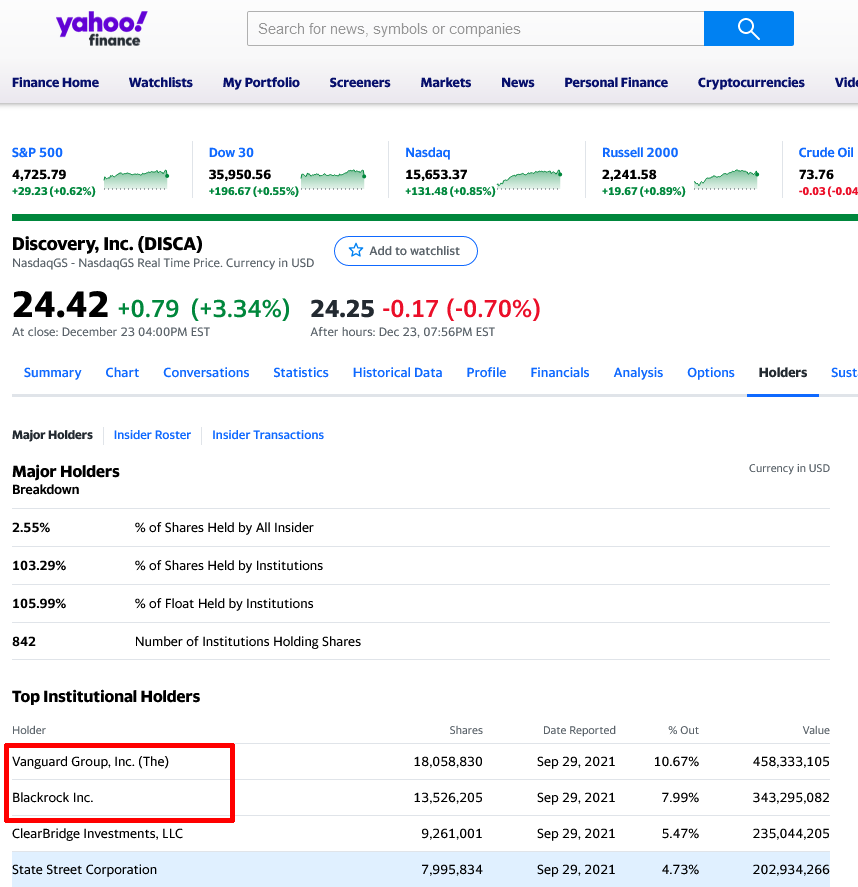Click the Crude Oil link
The image size is (858, 887).
(x=826, y=153)
